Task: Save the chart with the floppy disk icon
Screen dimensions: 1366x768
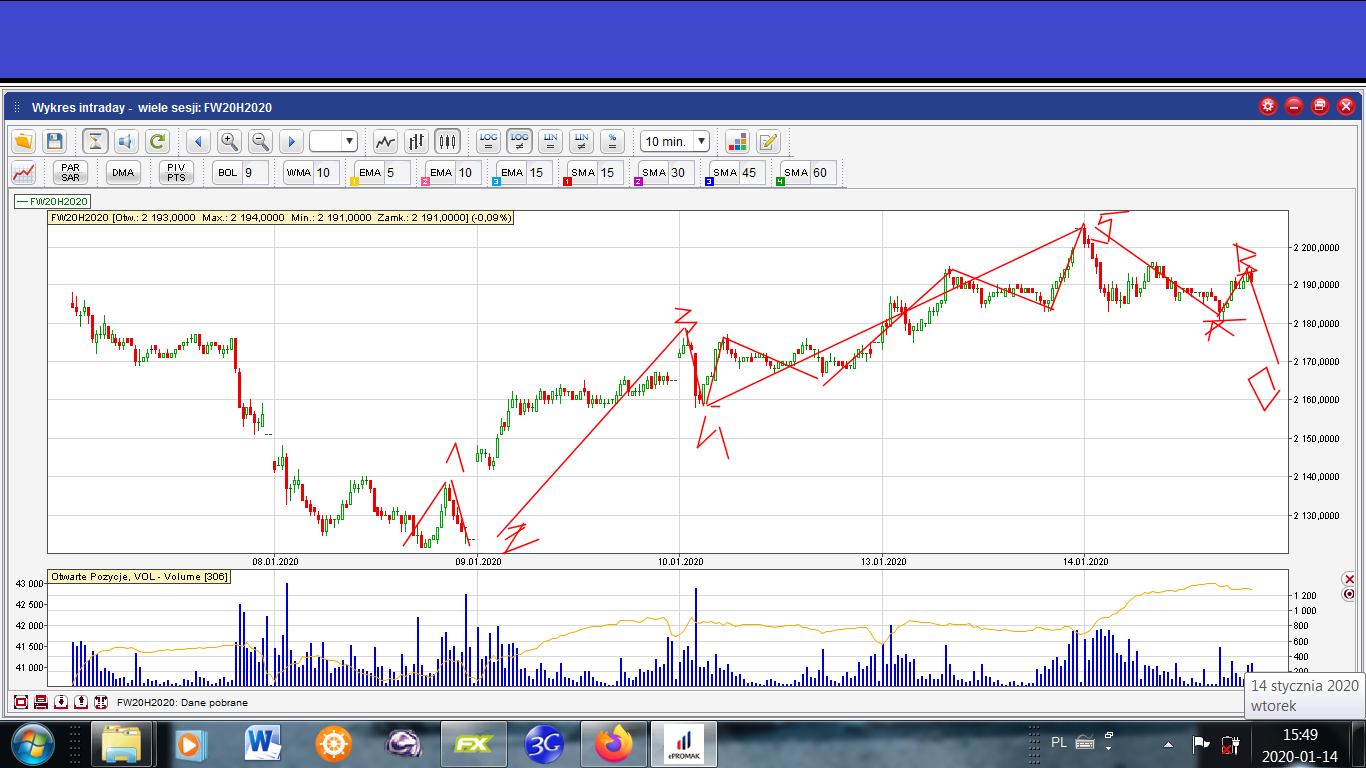Action: (55, 141)
